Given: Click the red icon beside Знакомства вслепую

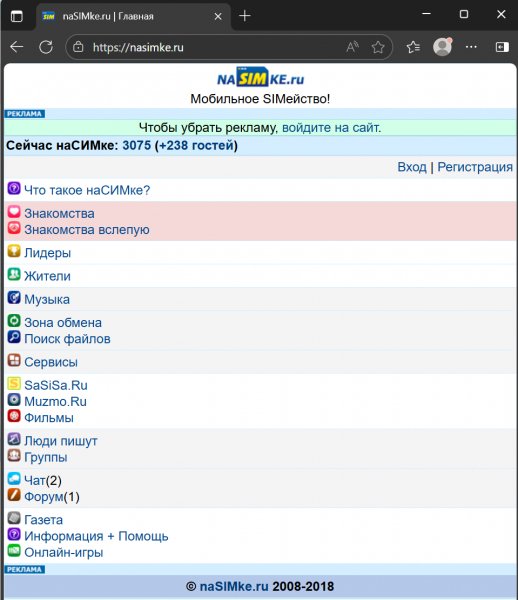Looking at the screenshot, I should pyautogui.click(x=14, y=228).
